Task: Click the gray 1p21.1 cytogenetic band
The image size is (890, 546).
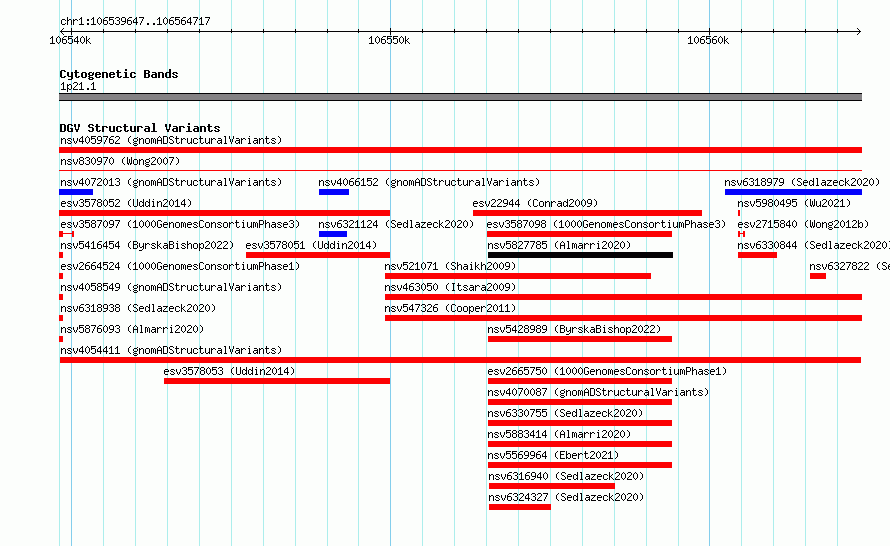Action: click(x=460, y=97)
